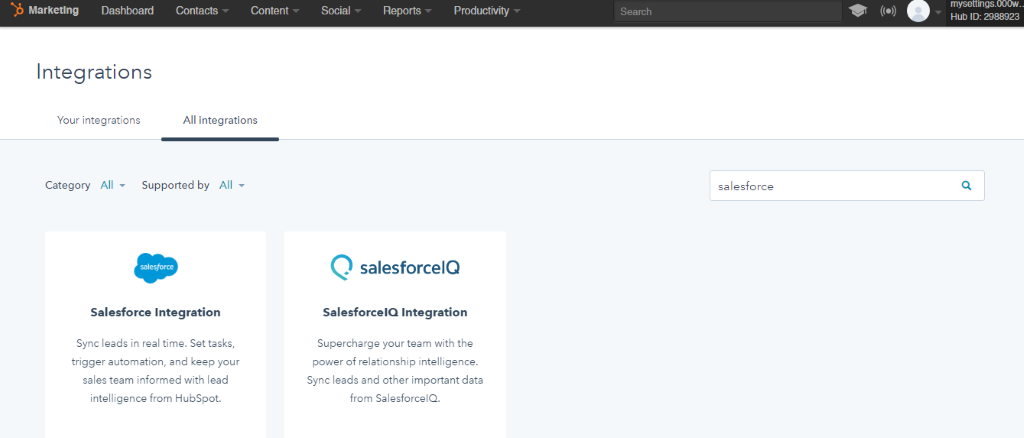Click the Salesforce cloud logo
The width and height of the screenshot is (1024, 438).
point(155,268)
